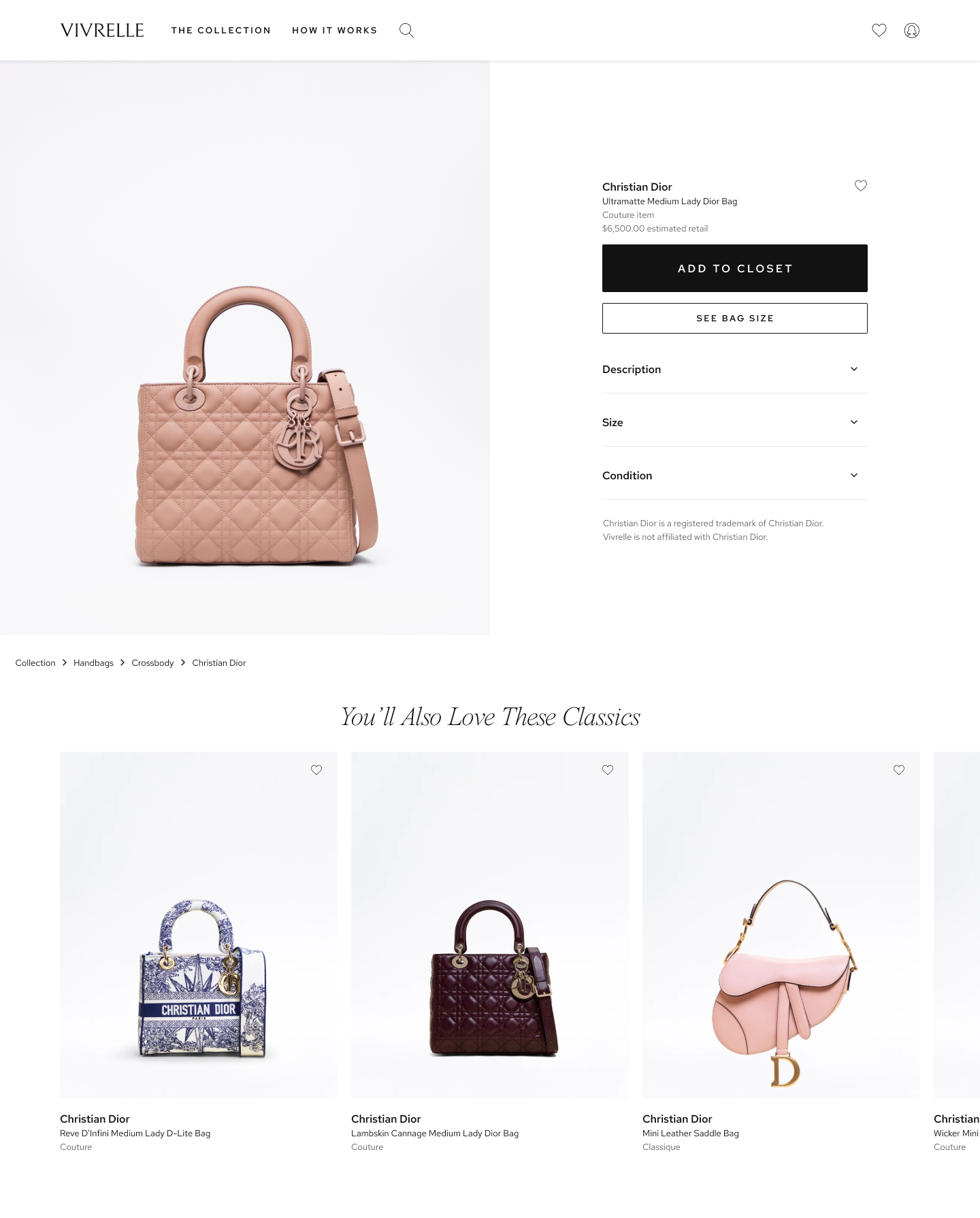Favorite the Lambskin Cannage Lady Dior Bag

[608, 770]
